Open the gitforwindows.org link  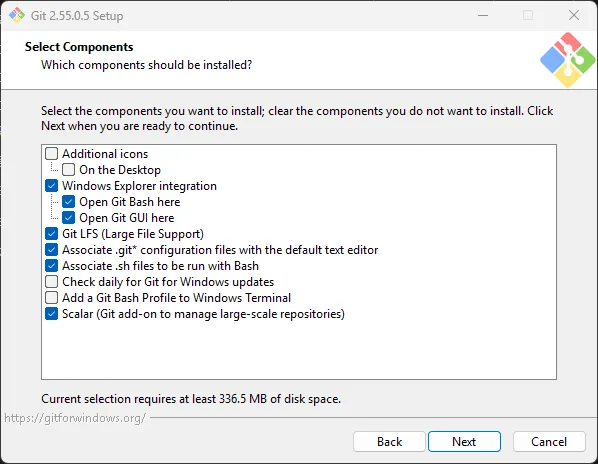(75, 418)
